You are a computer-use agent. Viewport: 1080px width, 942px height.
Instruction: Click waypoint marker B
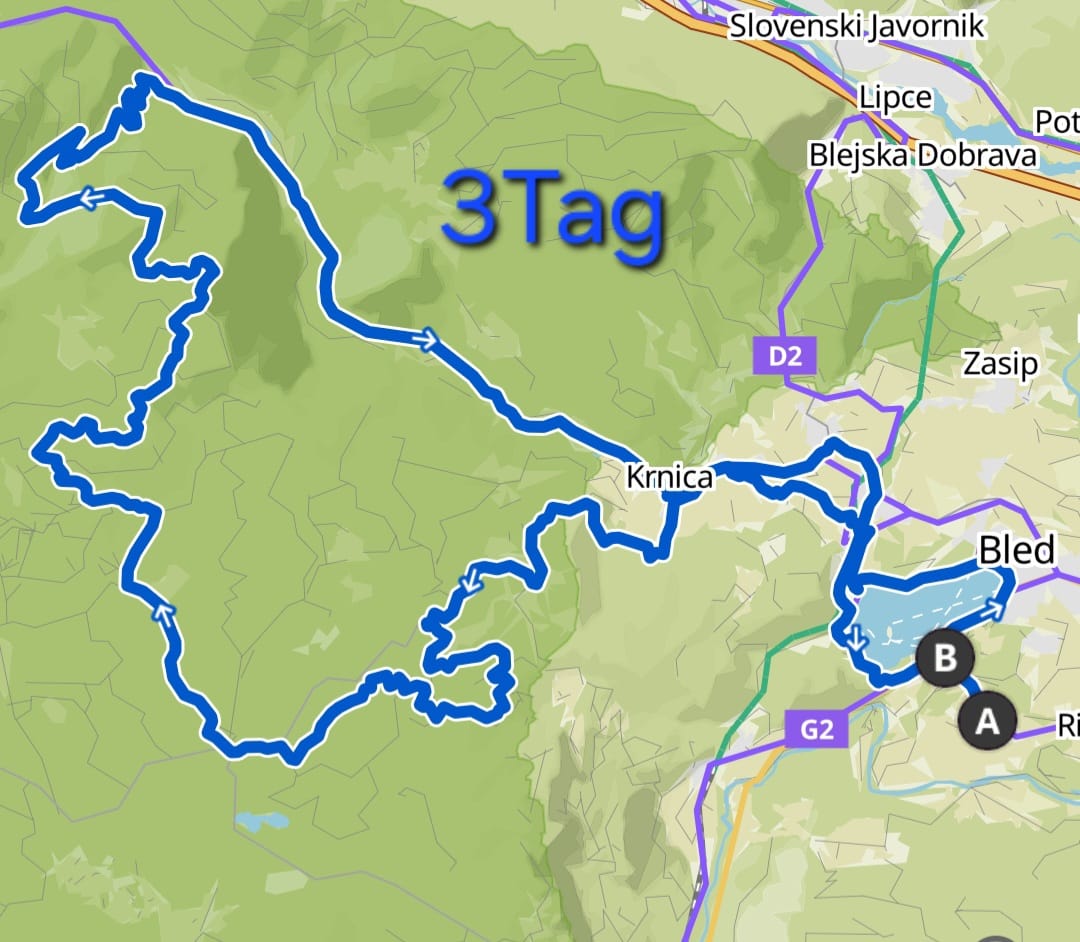[945, 658]
